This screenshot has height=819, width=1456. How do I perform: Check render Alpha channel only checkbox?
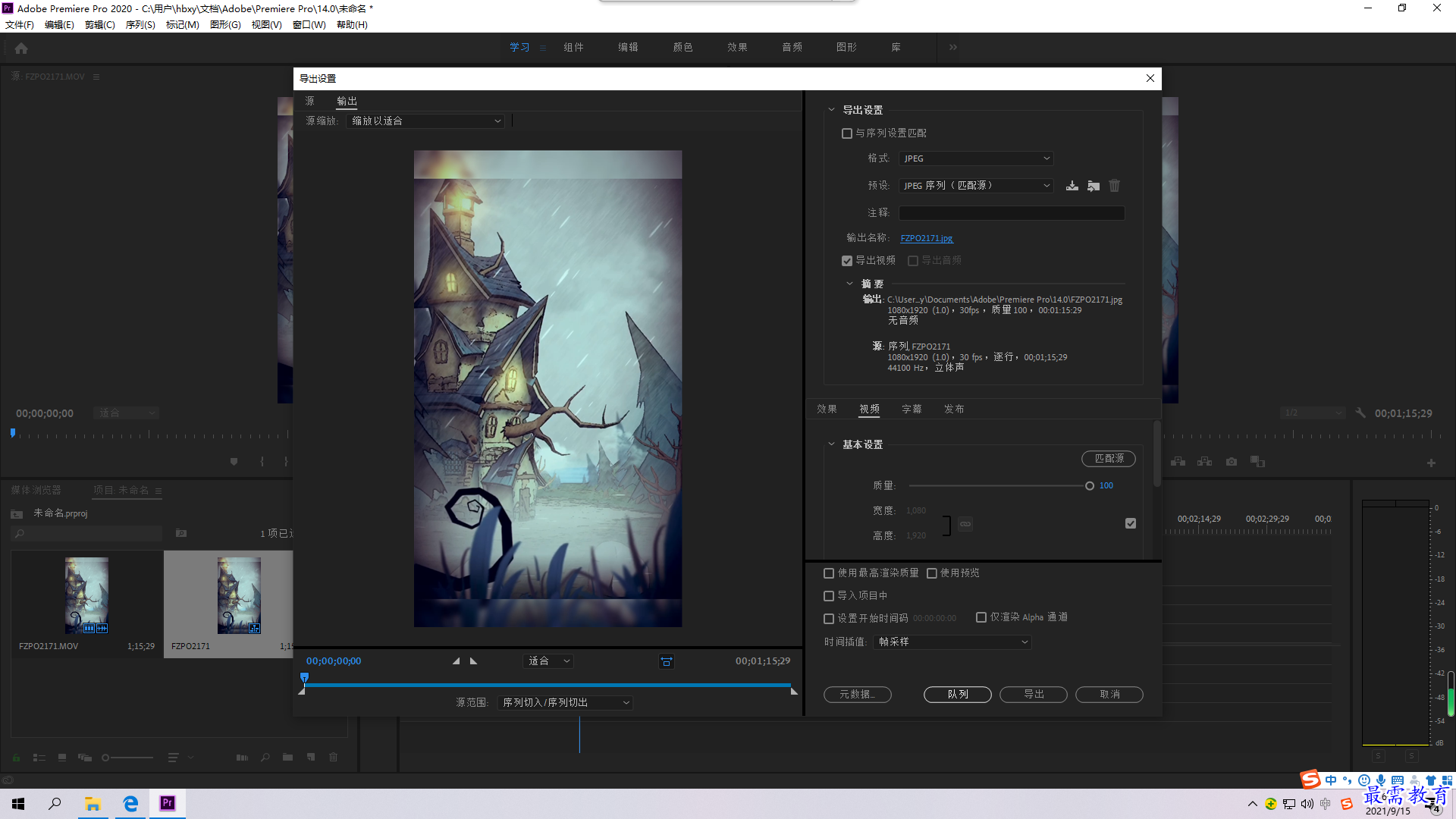(x=981, y=617)
